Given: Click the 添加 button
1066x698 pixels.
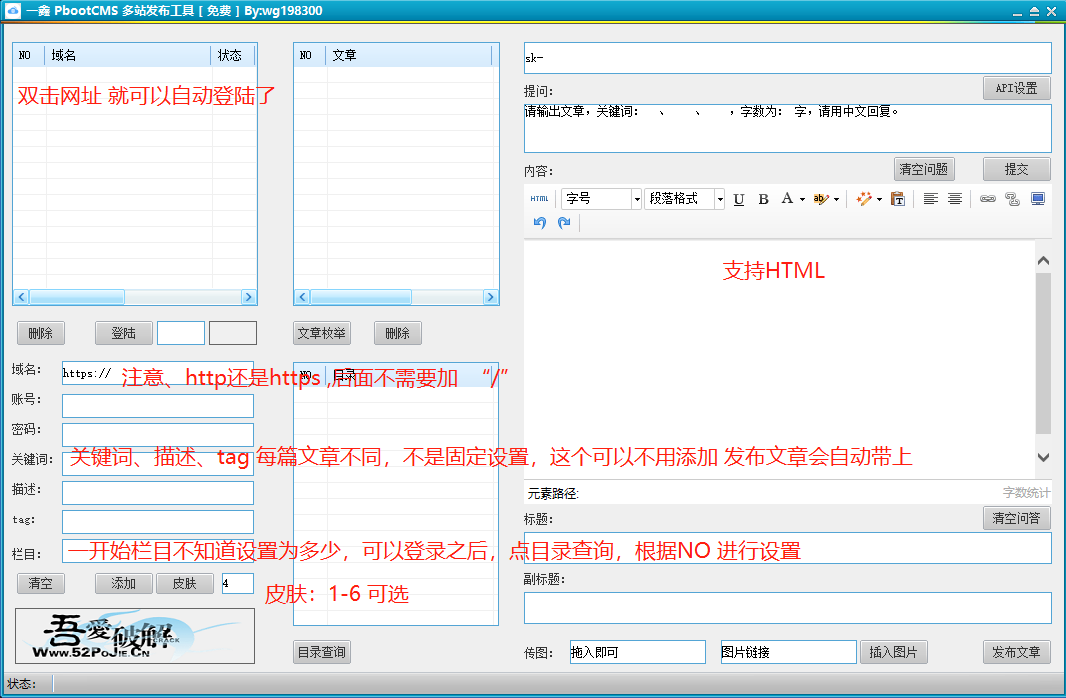Looking at the screenshot, I should (x=124, y=583).
